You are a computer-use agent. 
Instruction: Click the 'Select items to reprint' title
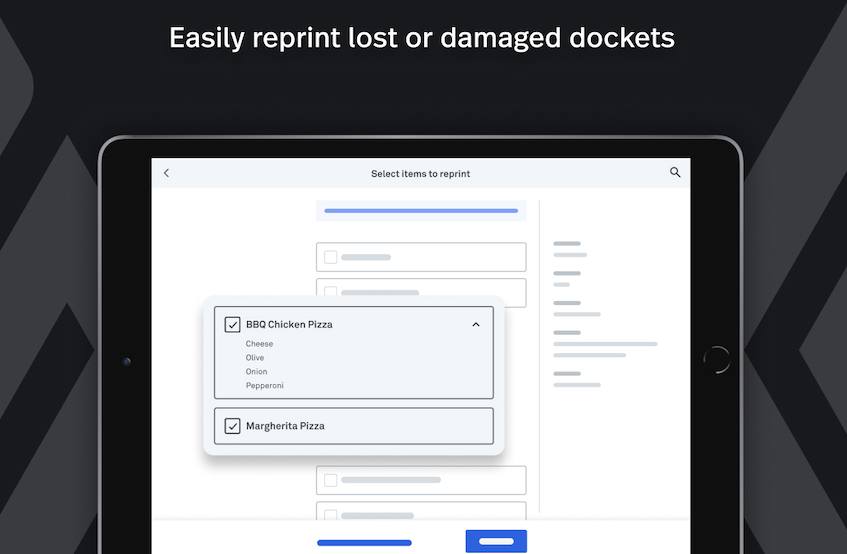click(x=420, y=174)
